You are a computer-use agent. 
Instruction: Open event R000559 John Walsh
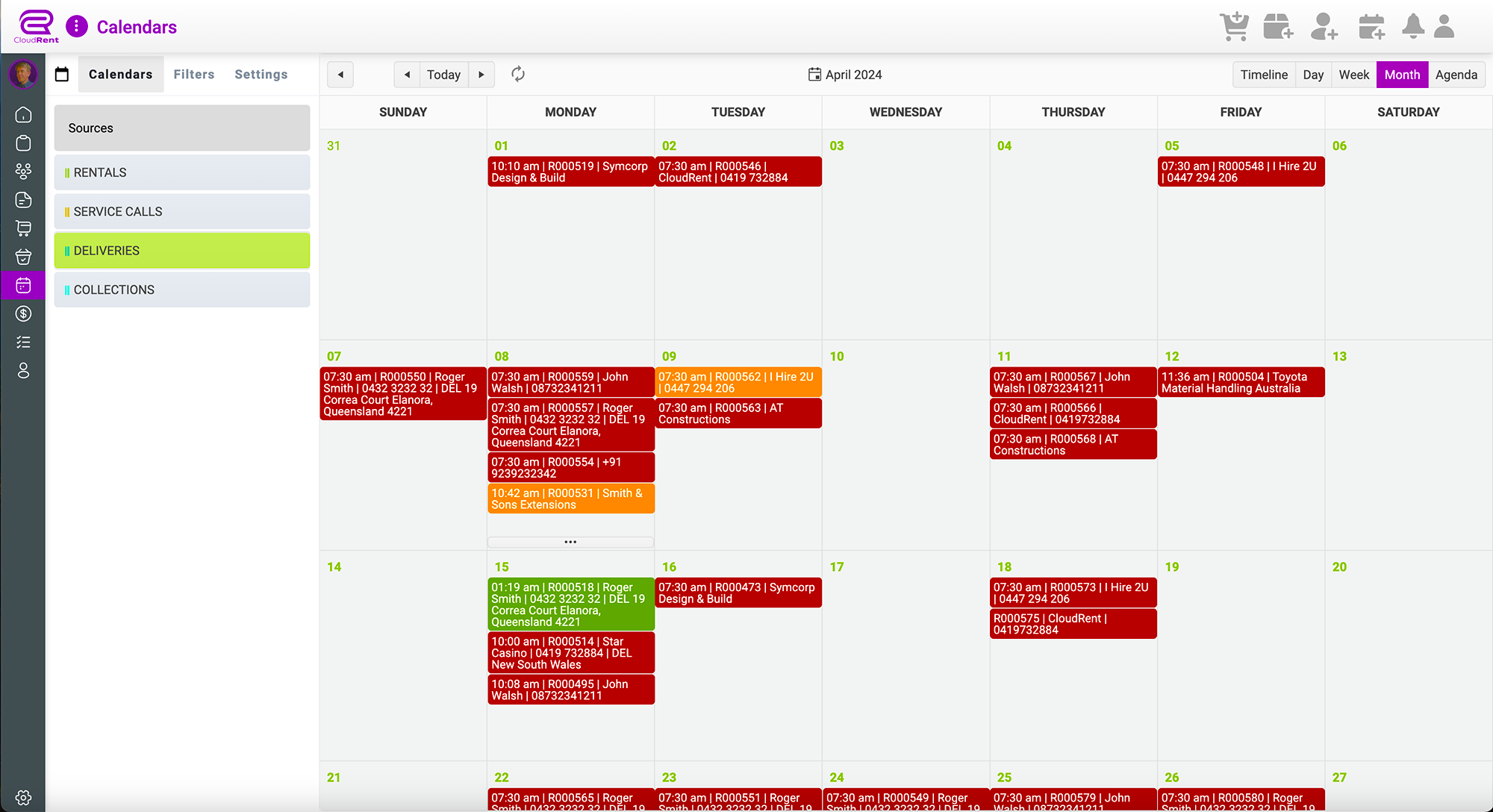(570, 382)
